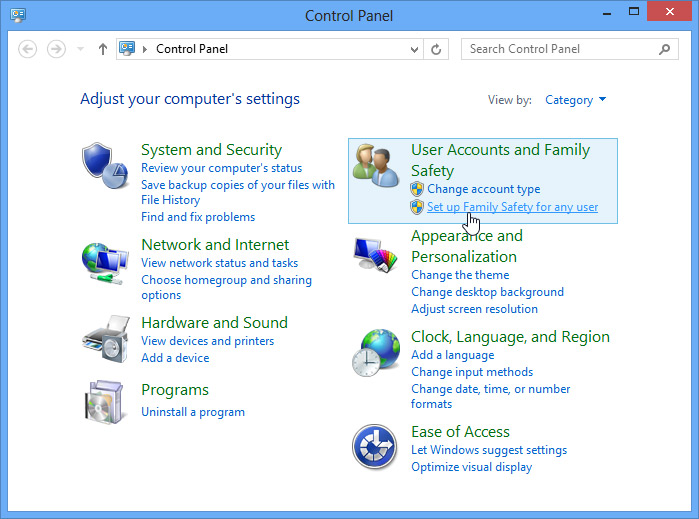This screenshot has width=699, height=519.
Task: Click the Uninstall a program link
Action: [193, 412]
